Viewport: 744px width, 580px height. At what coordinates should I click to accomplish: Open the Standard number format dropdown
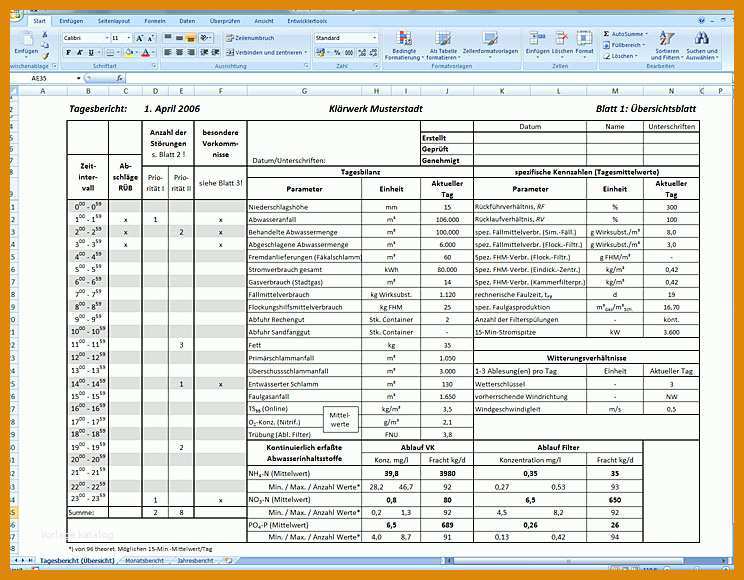tap(374, 37)
